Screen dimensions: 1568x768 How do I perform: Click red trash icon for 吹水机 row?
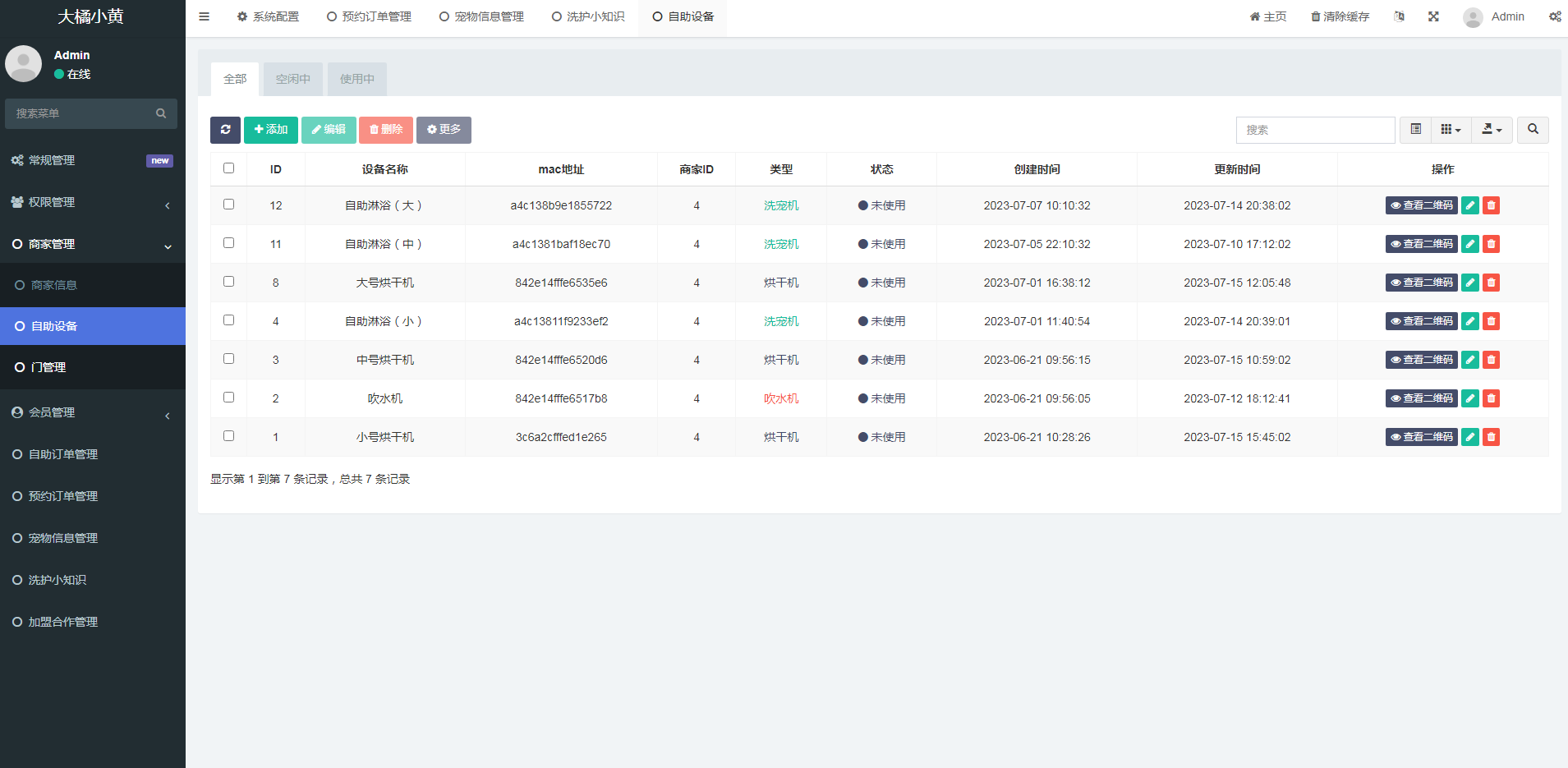click(1492, 398)
